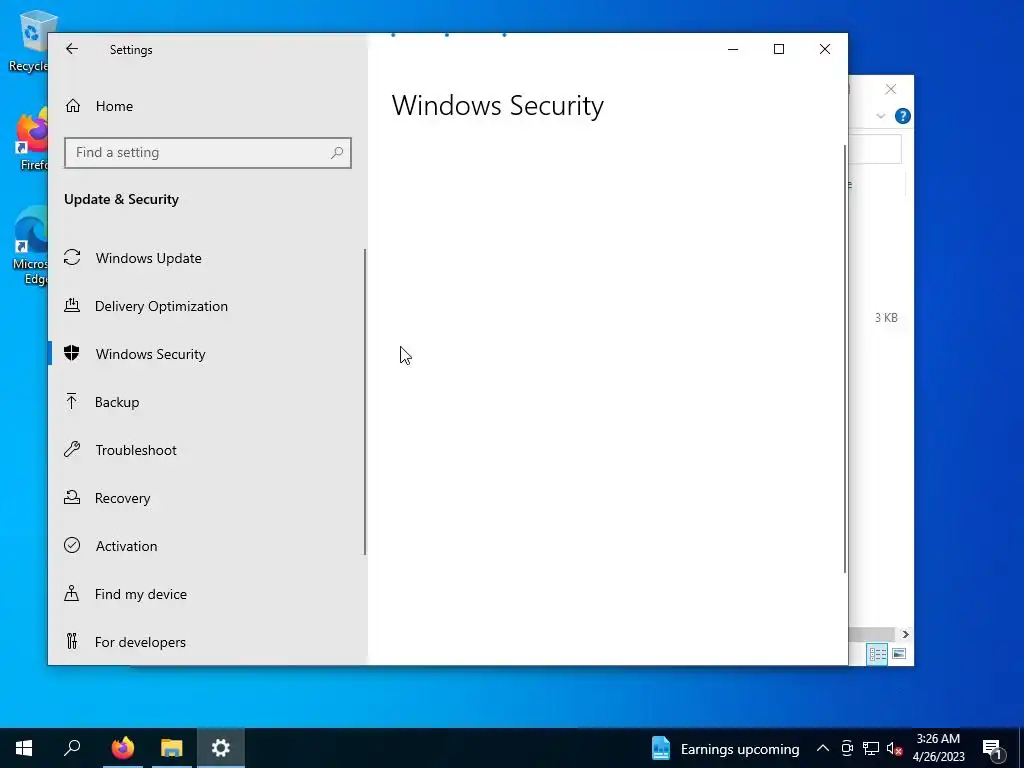Click the Windows Update refresh-arrows icon
This screenshot has width=1024, height=768.
pos(72,258)
